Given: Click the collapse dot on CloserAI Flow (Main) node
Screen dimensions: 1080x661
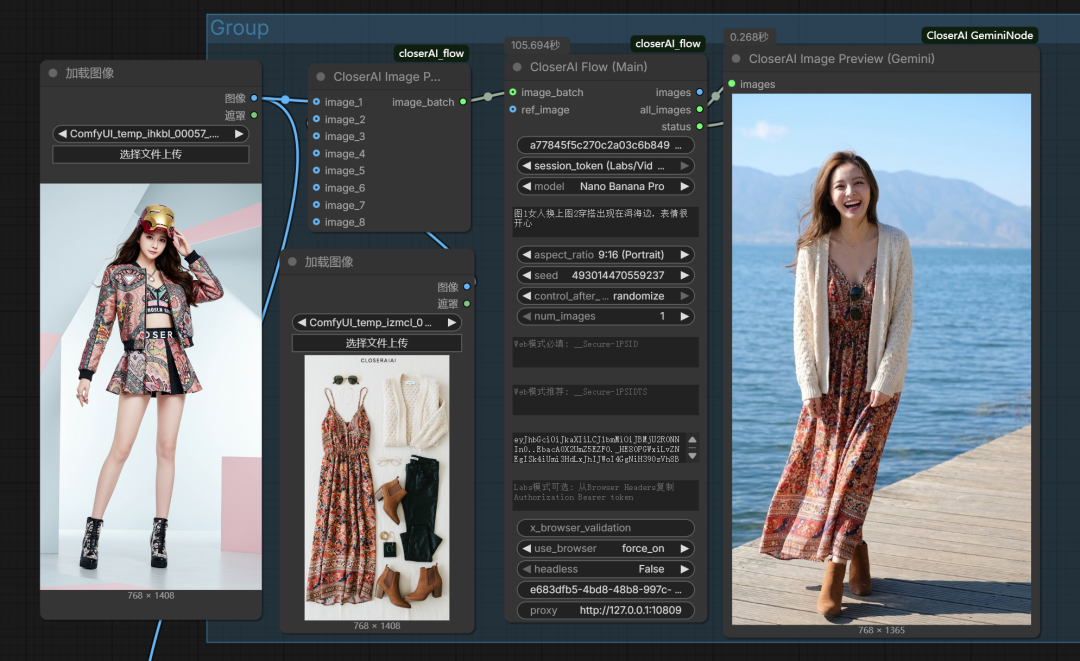Looking at the screenshot, I should tap(517, 67).
